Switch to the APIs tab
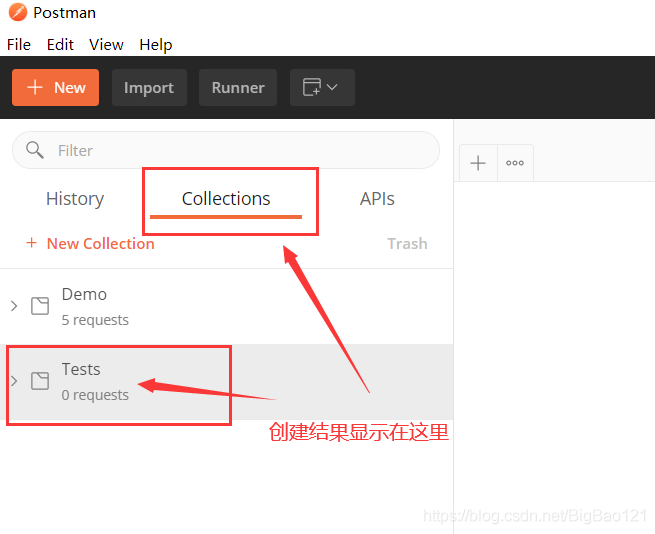The image size is (655, 534). [x=377, y=199]
